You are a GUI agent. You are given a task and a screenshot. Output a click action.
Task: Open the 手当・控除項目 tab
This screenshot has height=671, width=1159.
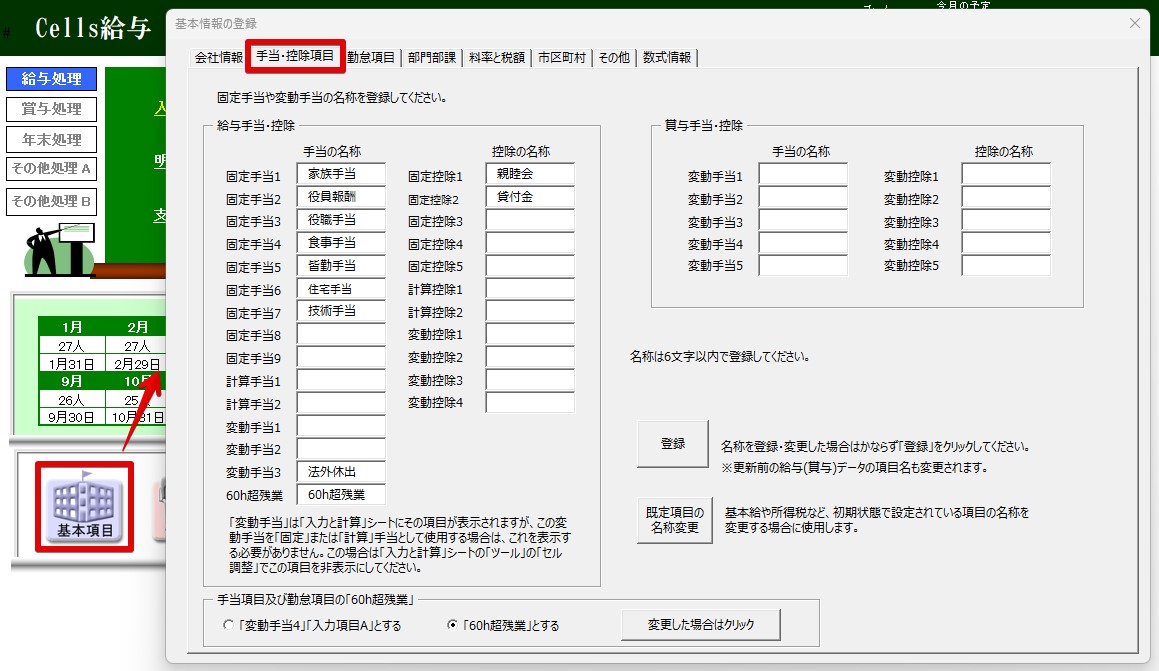(295, 56)
